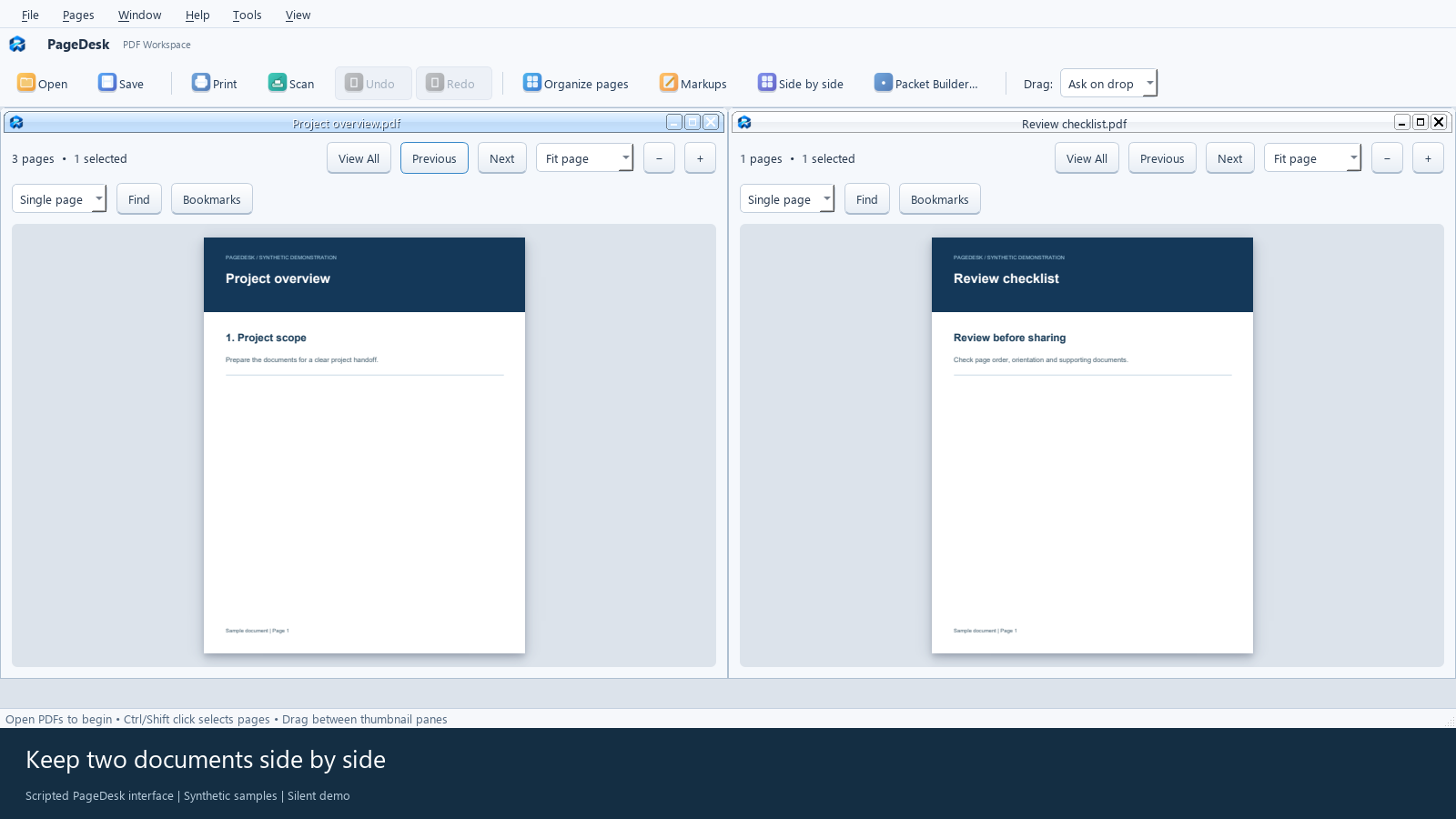Click the Side by side icon
The image size is (1456, 819).
(767, 83)
